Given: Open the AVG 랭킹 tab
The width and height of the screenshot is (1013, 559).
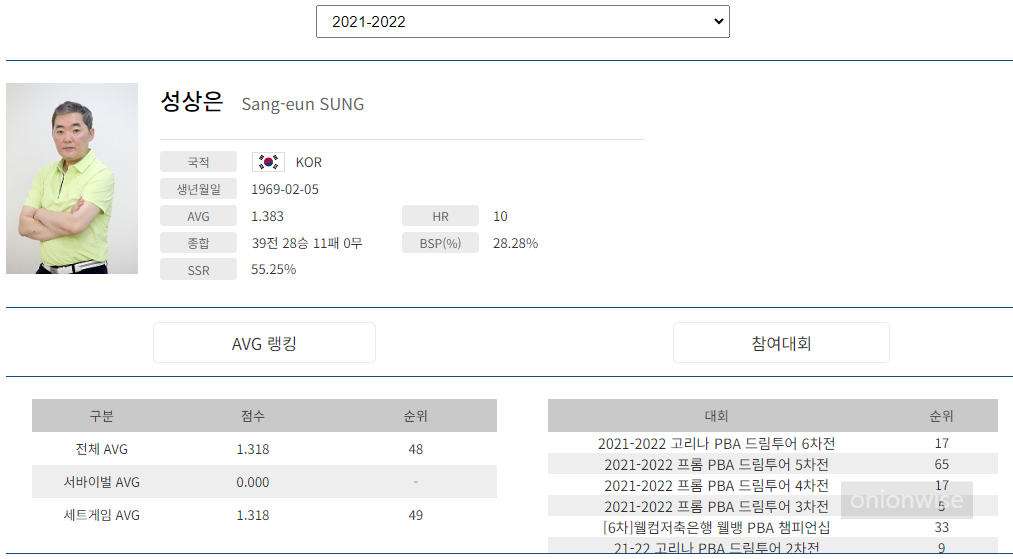Looking at the screenshot, I should pyautogui.click(x=264, y=343).
